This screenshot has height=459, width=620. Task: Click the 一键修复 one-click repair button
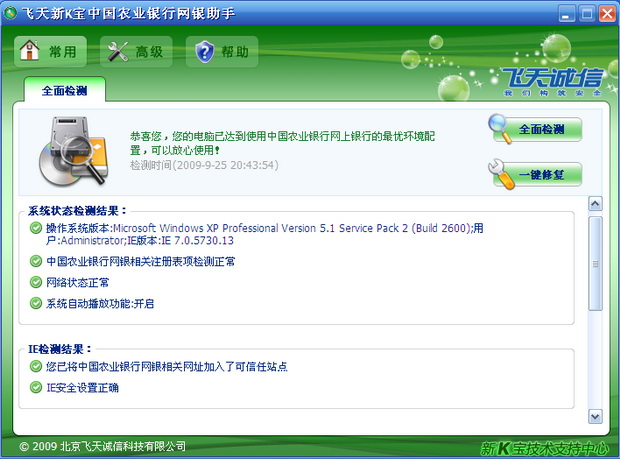[536, 174]
